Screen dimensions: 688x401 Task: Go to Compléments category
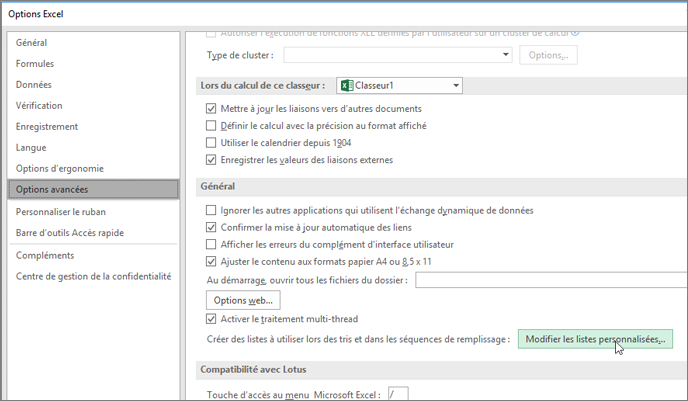(45, 255)
